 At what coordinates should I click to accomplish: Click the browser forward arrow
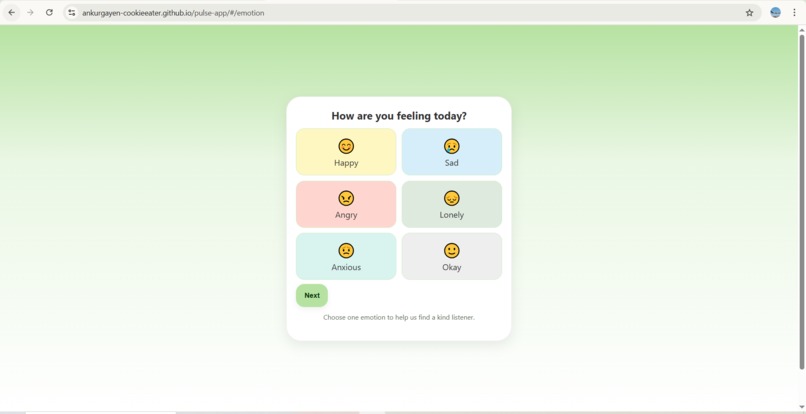[30, 13]
